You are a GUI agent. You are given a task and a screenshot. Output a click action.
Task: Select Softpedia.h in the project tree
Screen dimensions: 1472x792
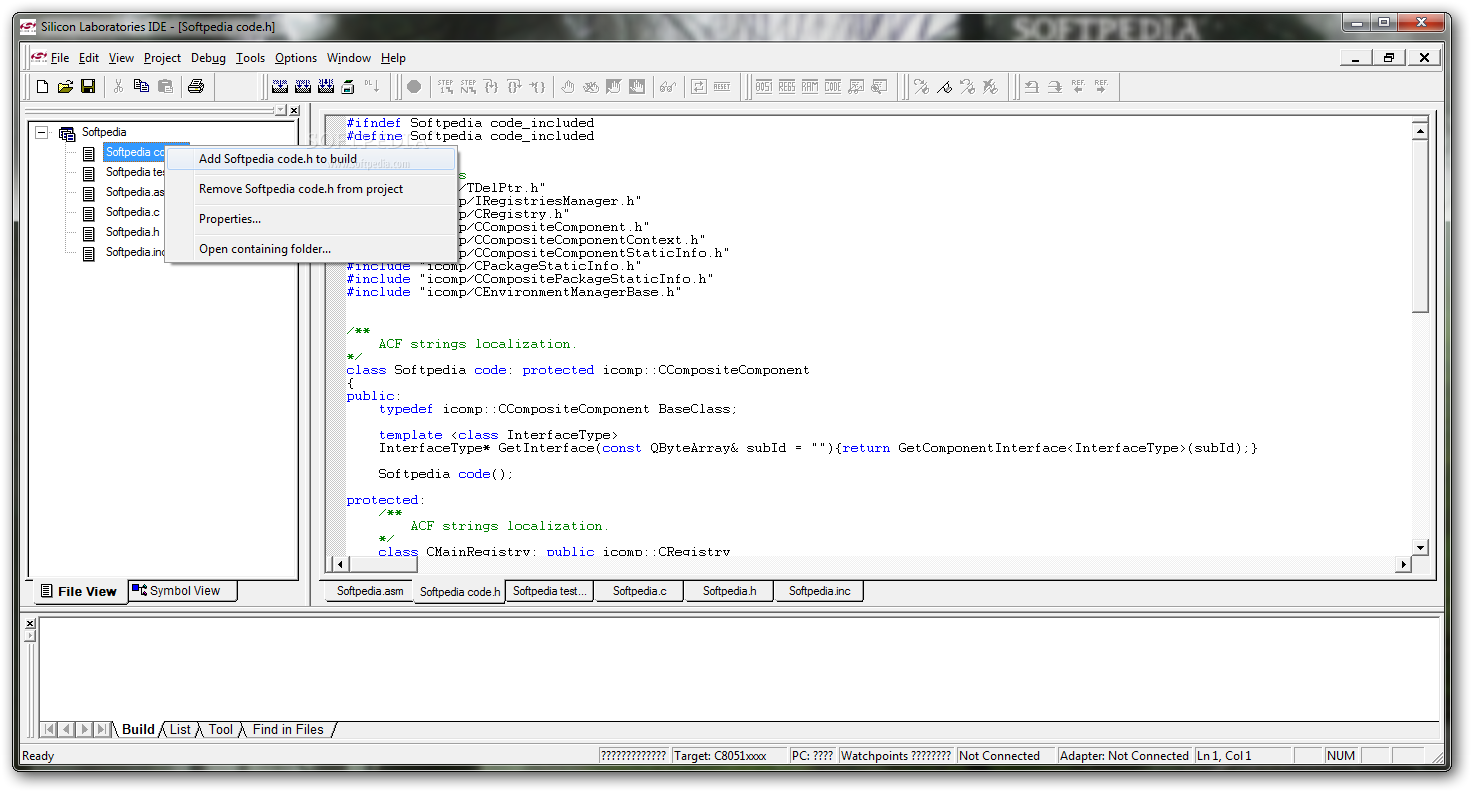[132, 232]
